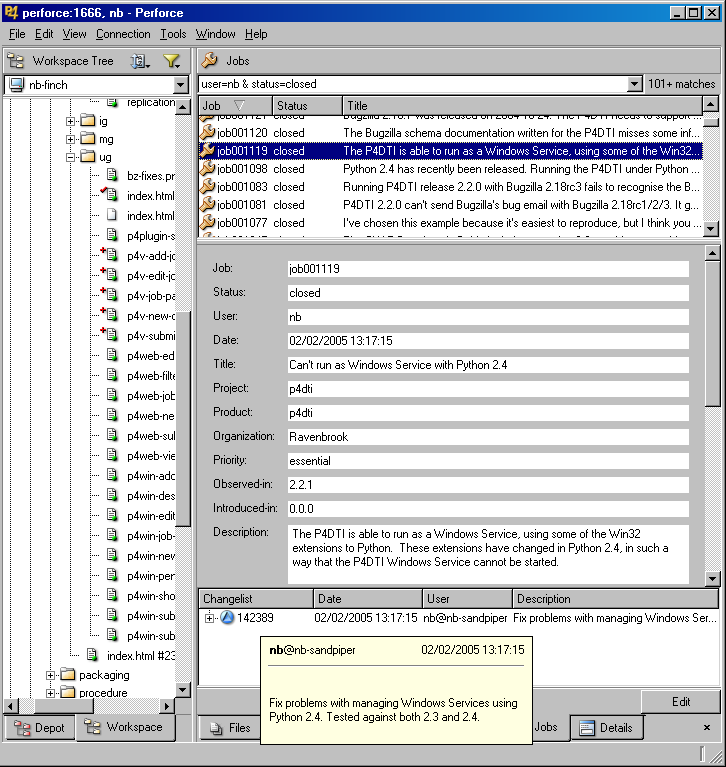726x767 pixels.
Task: Open the bookmark dropdown icon in tree toolbar
Action: [140, 61]
